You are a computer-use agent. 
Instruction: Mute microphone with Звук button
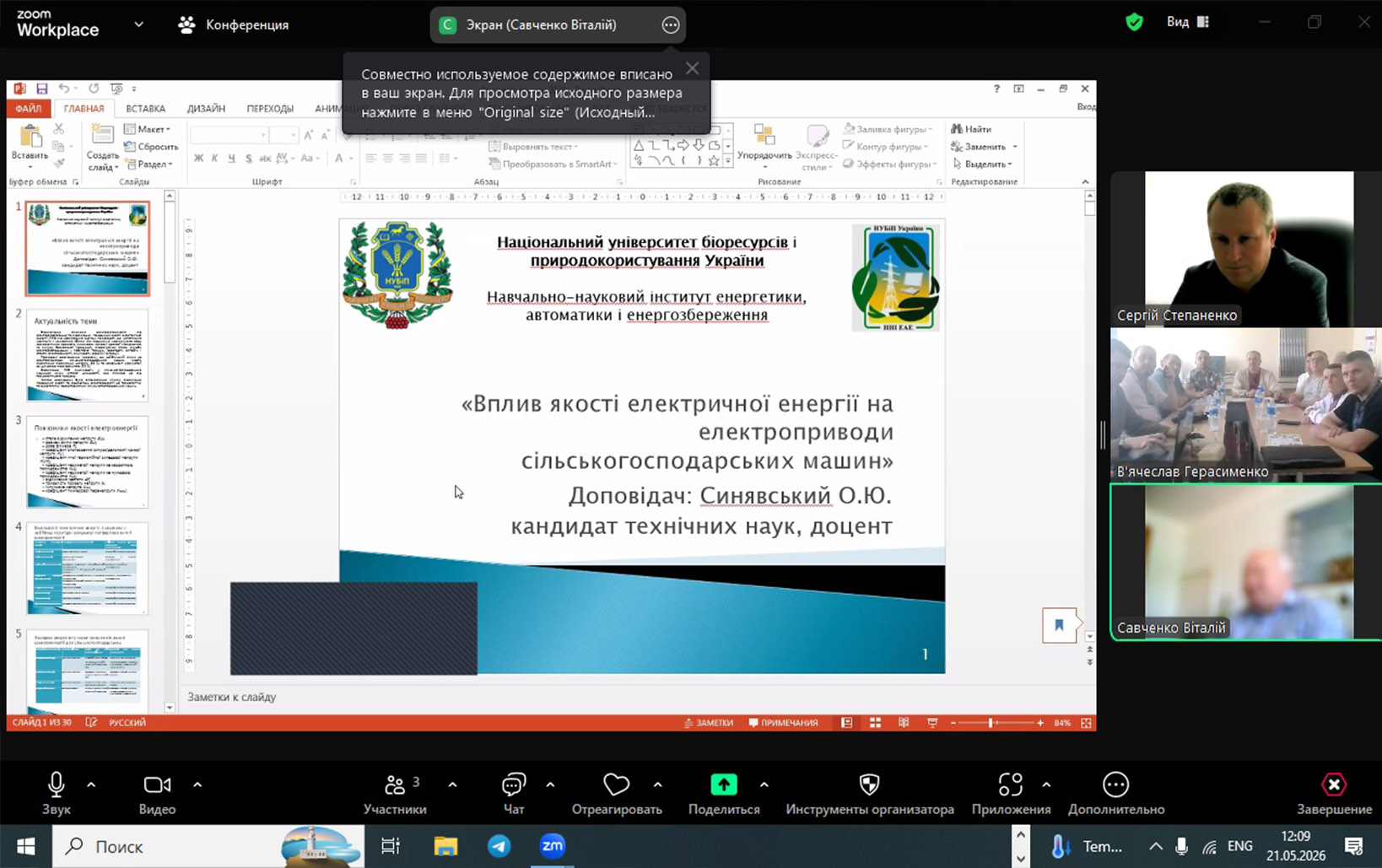click(56, 793)
